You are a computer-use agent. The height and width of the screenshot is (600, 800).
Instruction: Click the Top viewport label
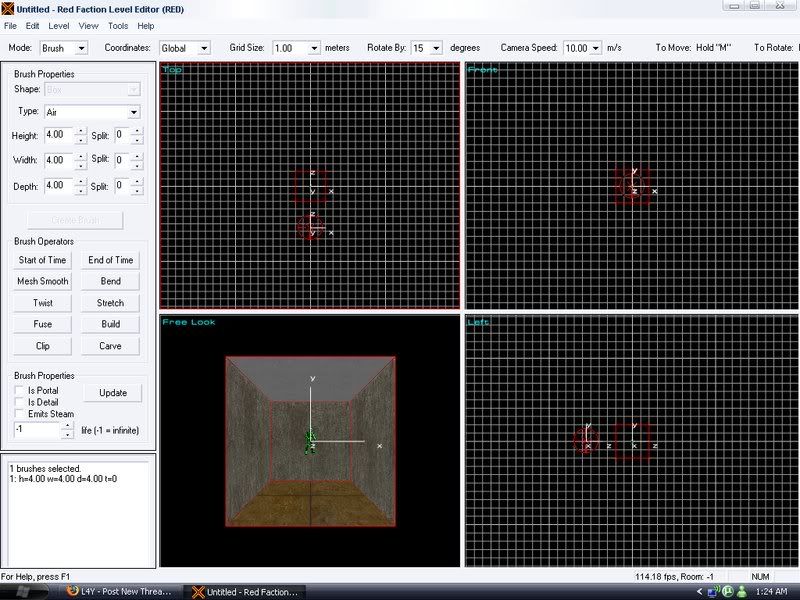[x=172, y=69]
